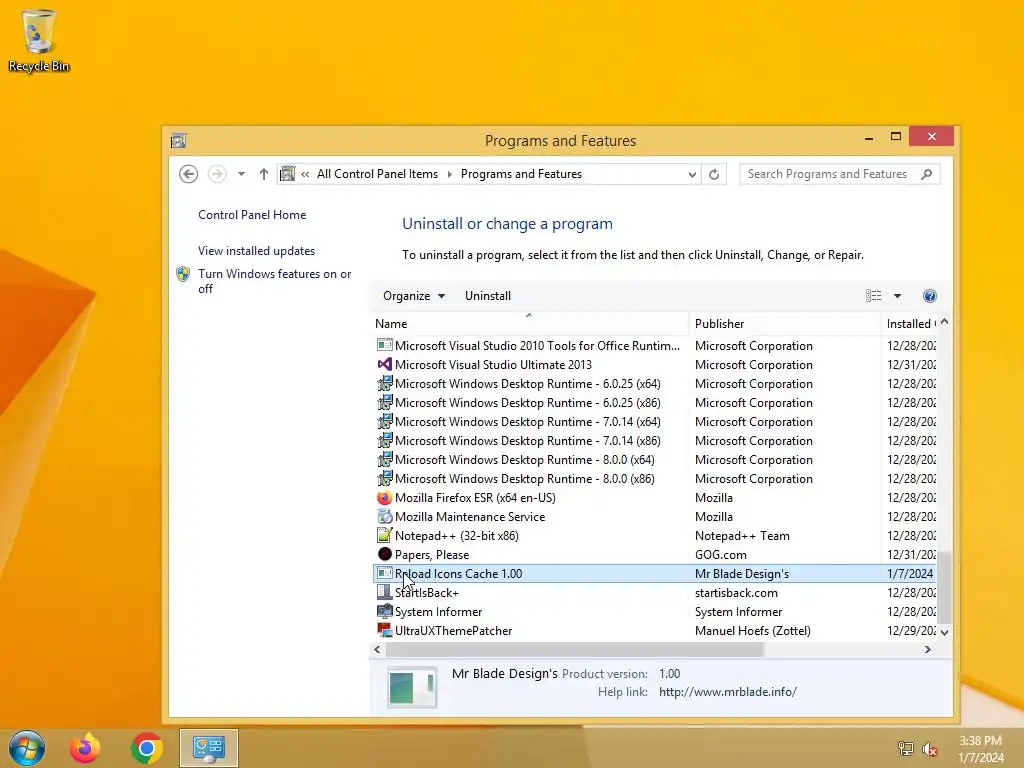Click the horizontal scrollbar thumb

[x=575, y=649]
